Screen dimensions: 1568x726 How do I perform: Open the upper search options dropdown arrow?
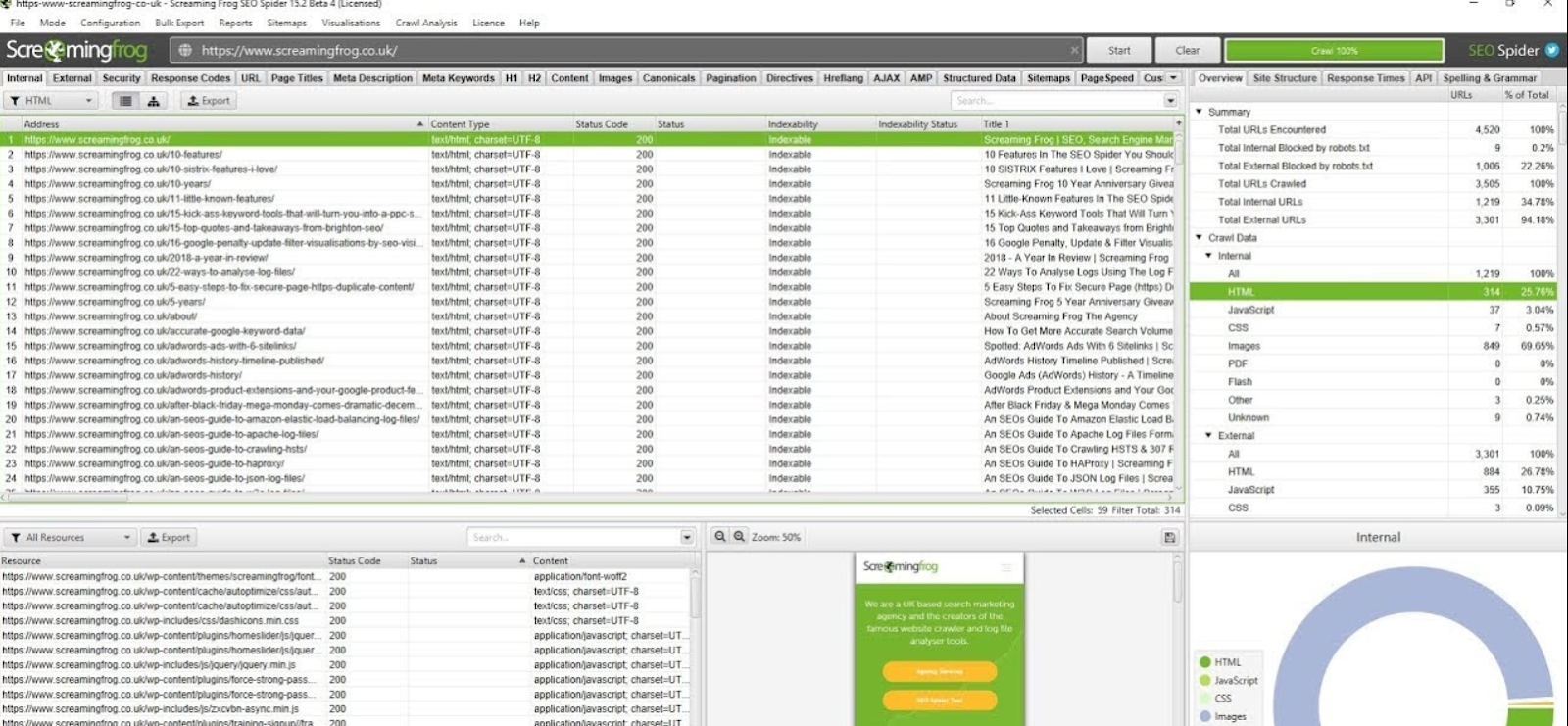coord(1171,100)
